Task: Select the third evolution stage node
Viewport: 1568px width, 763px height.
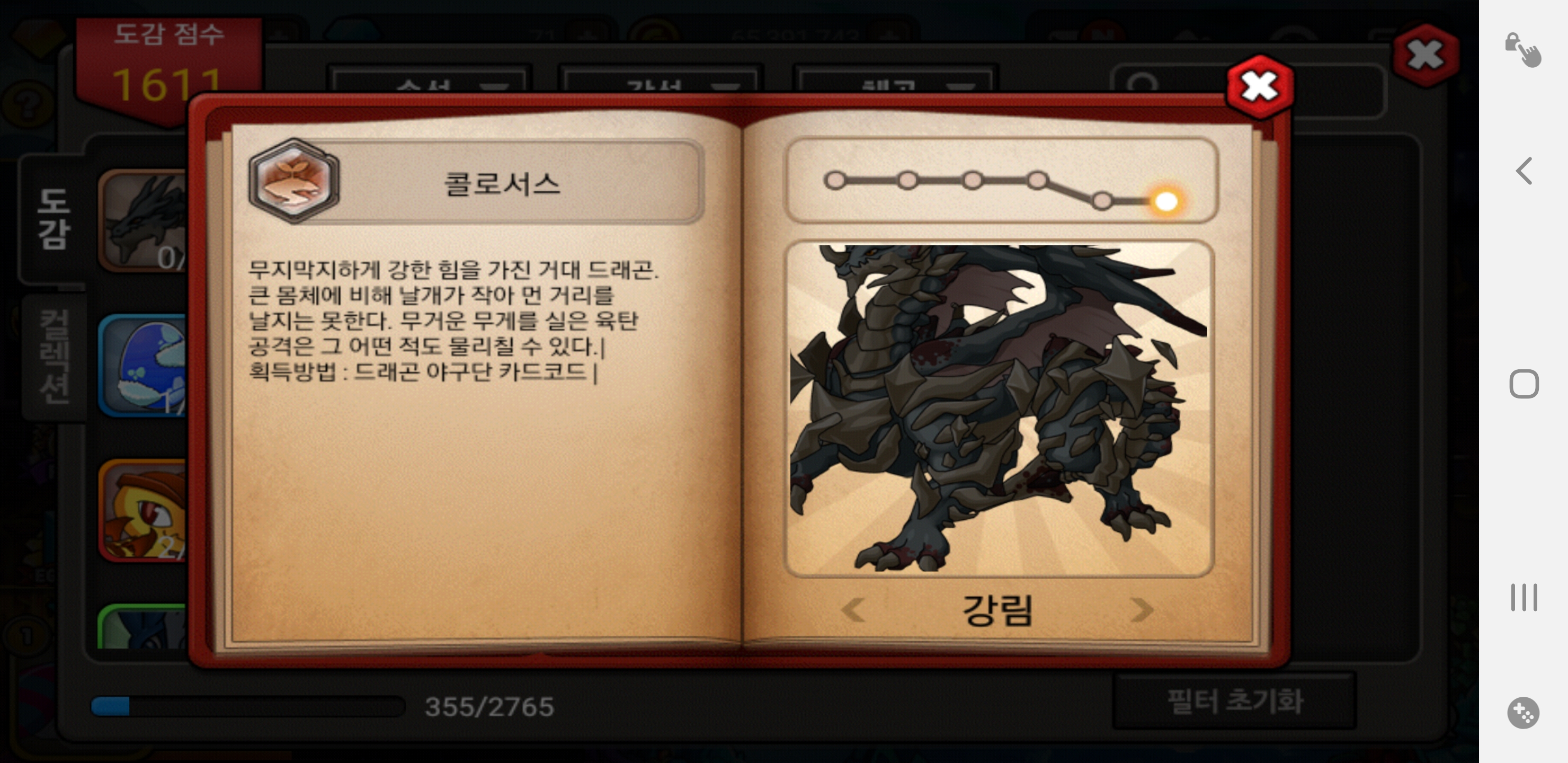Action: (972, 181)
